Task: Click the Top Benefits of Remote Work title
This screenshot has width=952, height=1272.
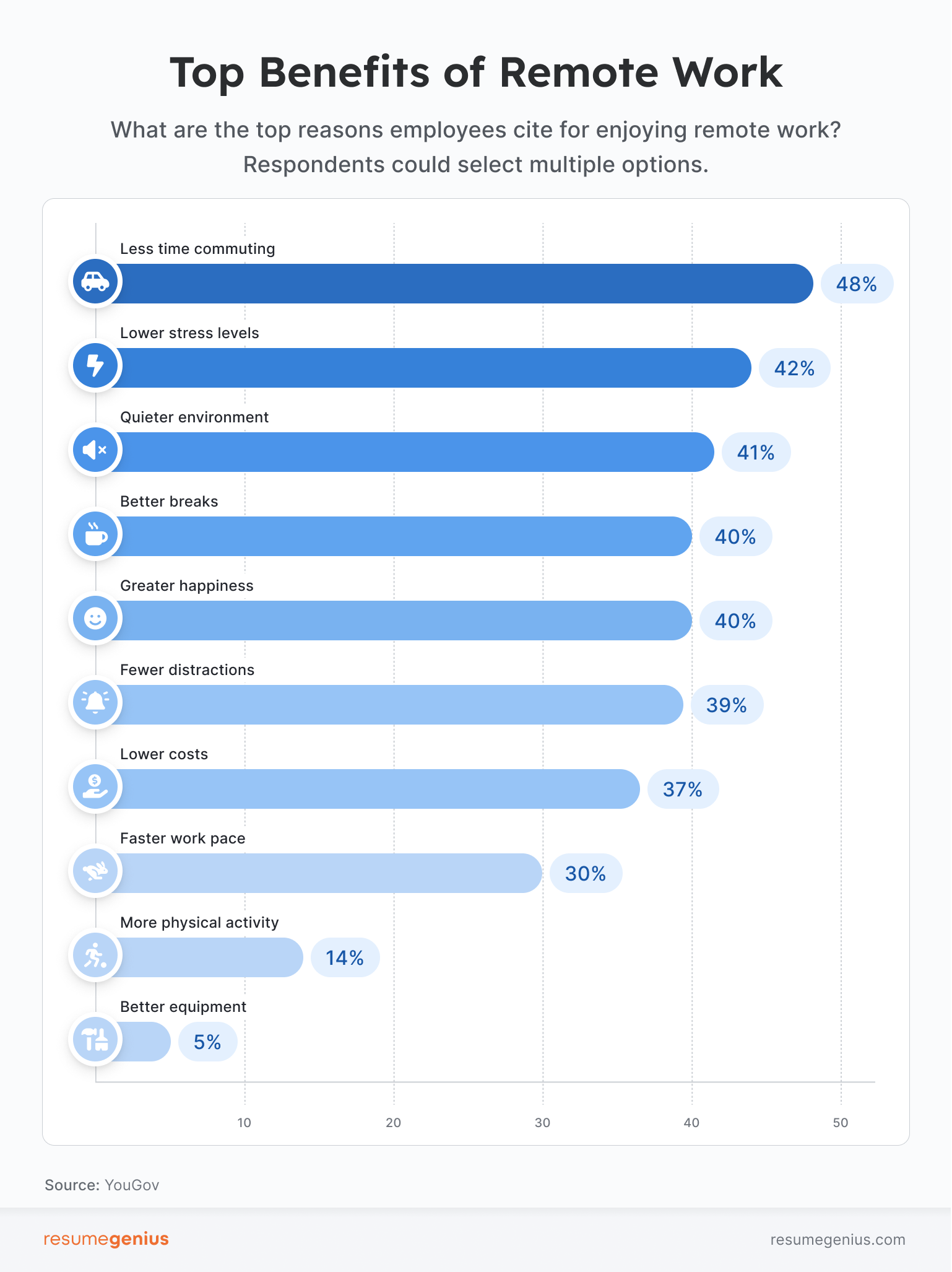Action: coord(476,73)
